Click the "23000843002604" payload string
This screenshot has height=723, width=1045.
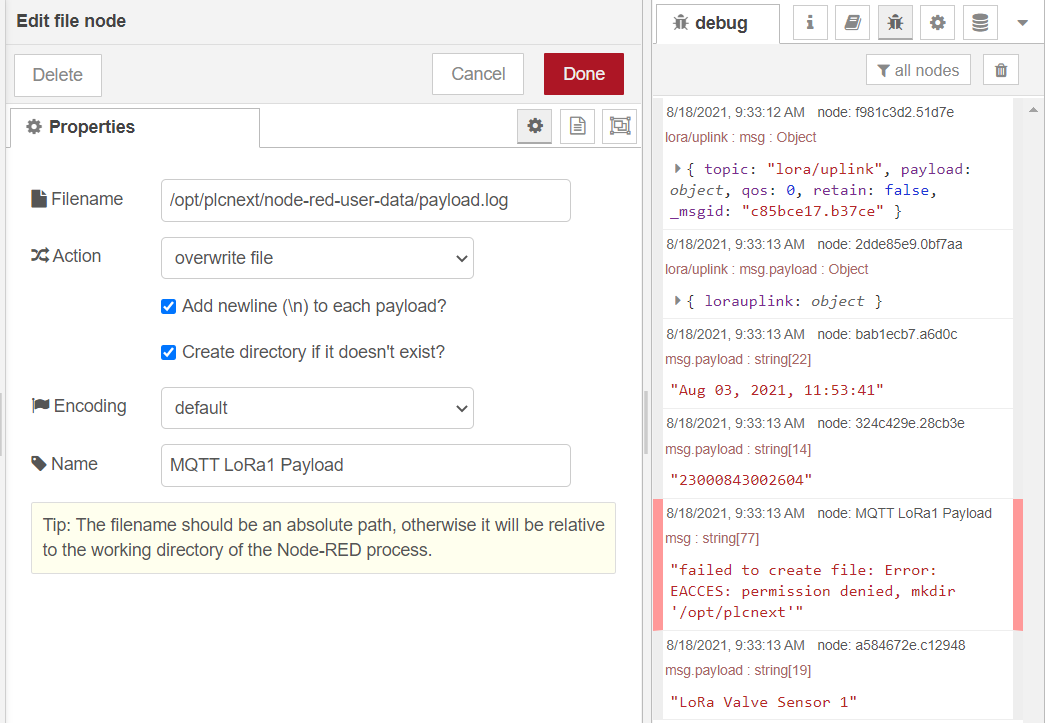741,480
